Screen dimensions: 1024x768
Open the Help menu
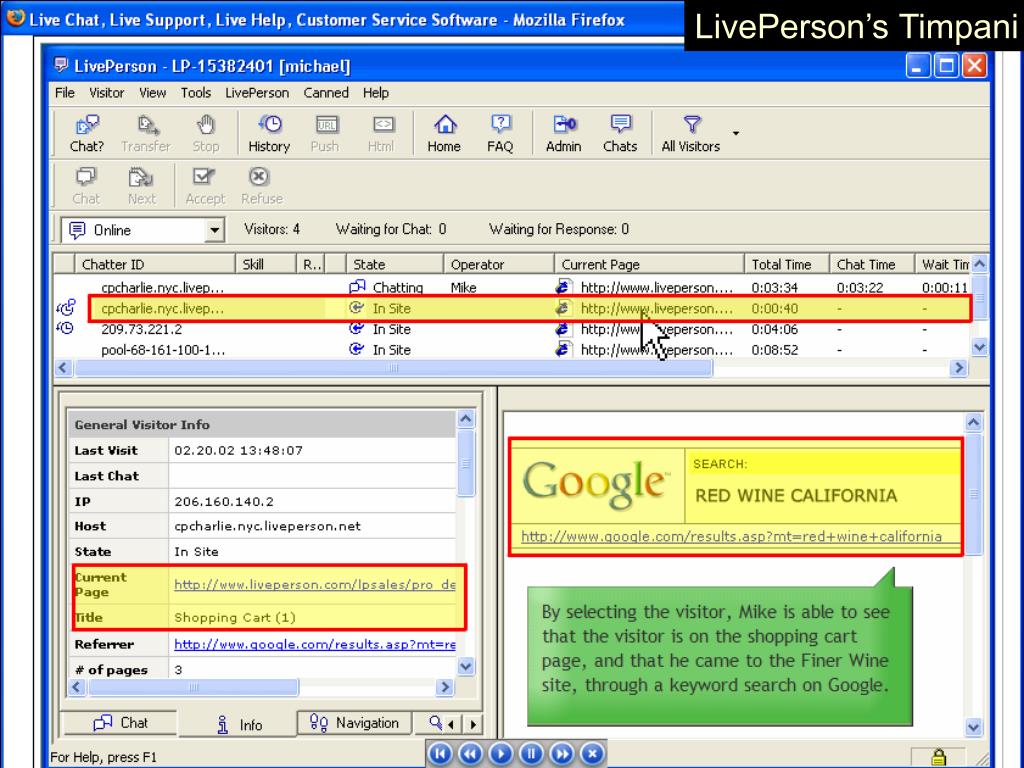[376, 93]
